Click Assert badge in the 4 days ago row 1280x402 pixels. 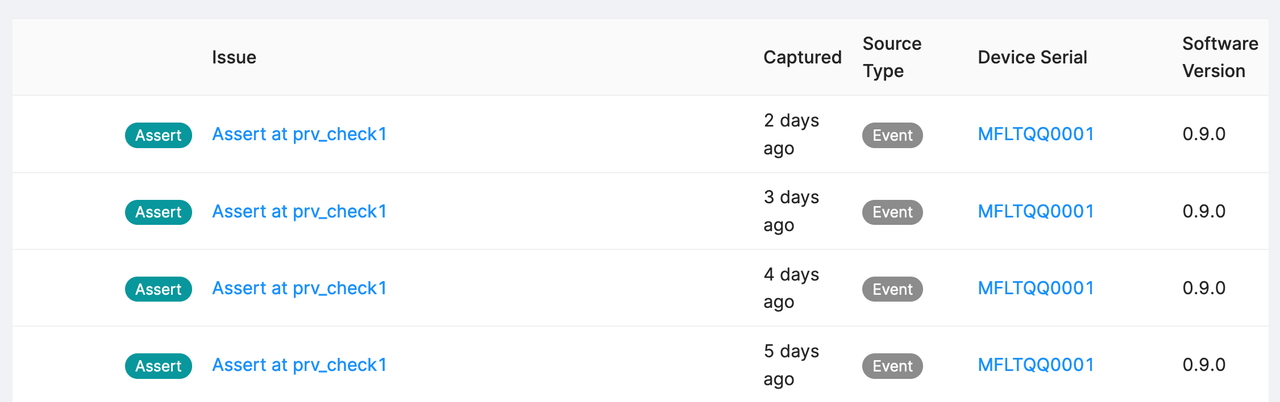tap(158, 289)
